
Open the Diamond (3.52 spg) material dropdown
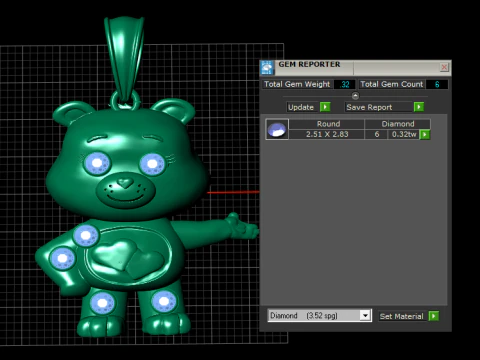[x=319, y=315]
